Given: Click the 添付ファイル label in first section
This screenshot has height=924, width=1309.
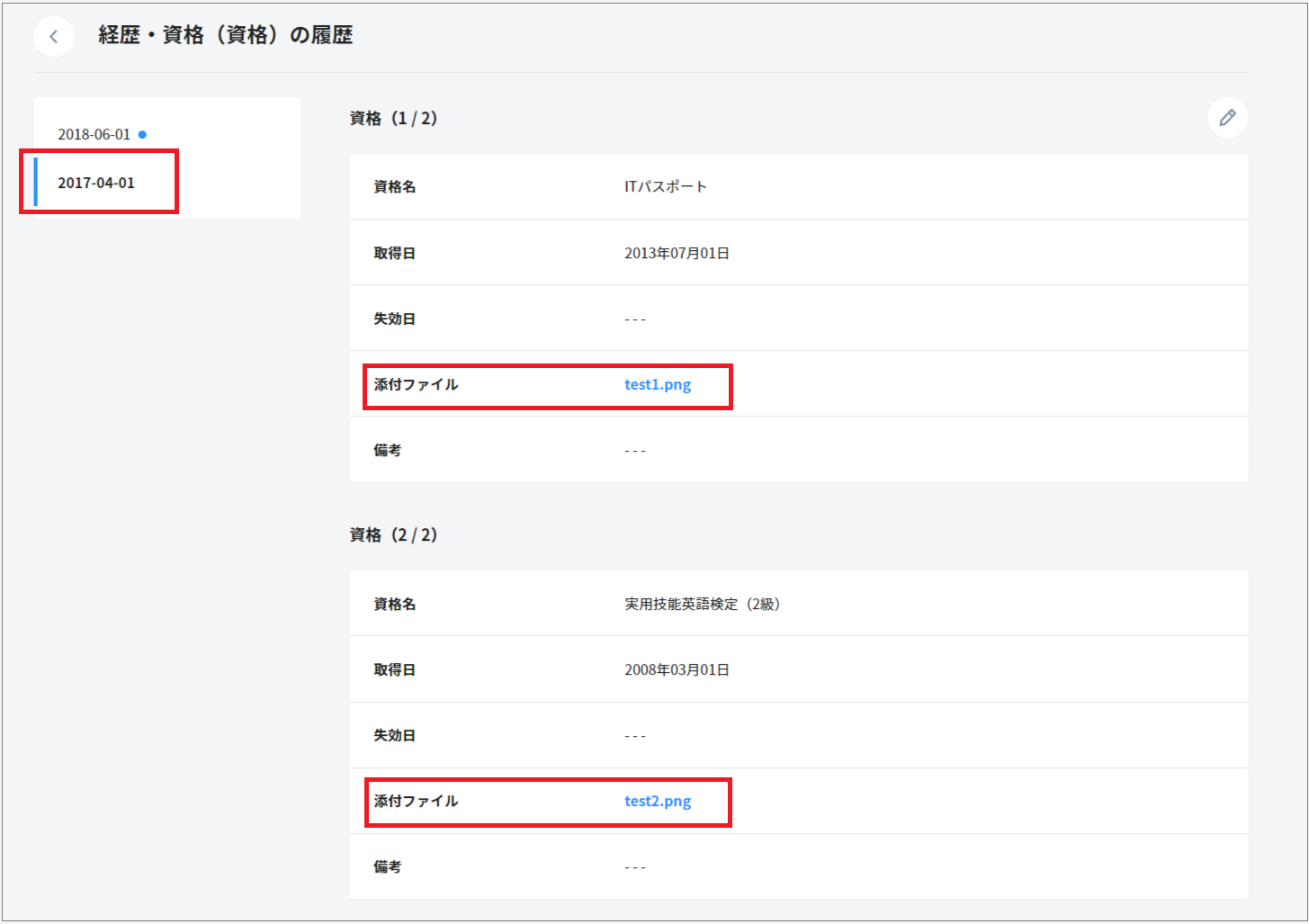Looking at the screenshot, I should click(x=416, y=385).
